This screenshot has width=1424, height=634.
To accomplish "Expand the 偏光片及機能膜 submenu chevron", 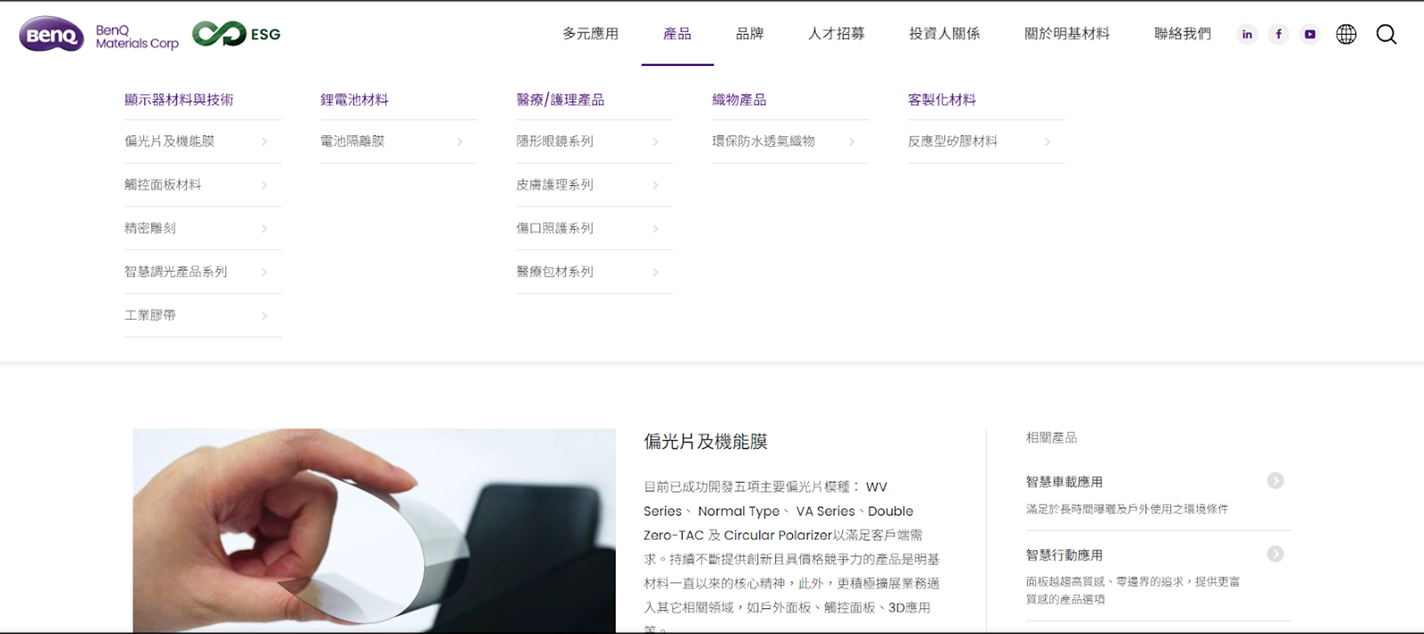I will tap(264, 142).
